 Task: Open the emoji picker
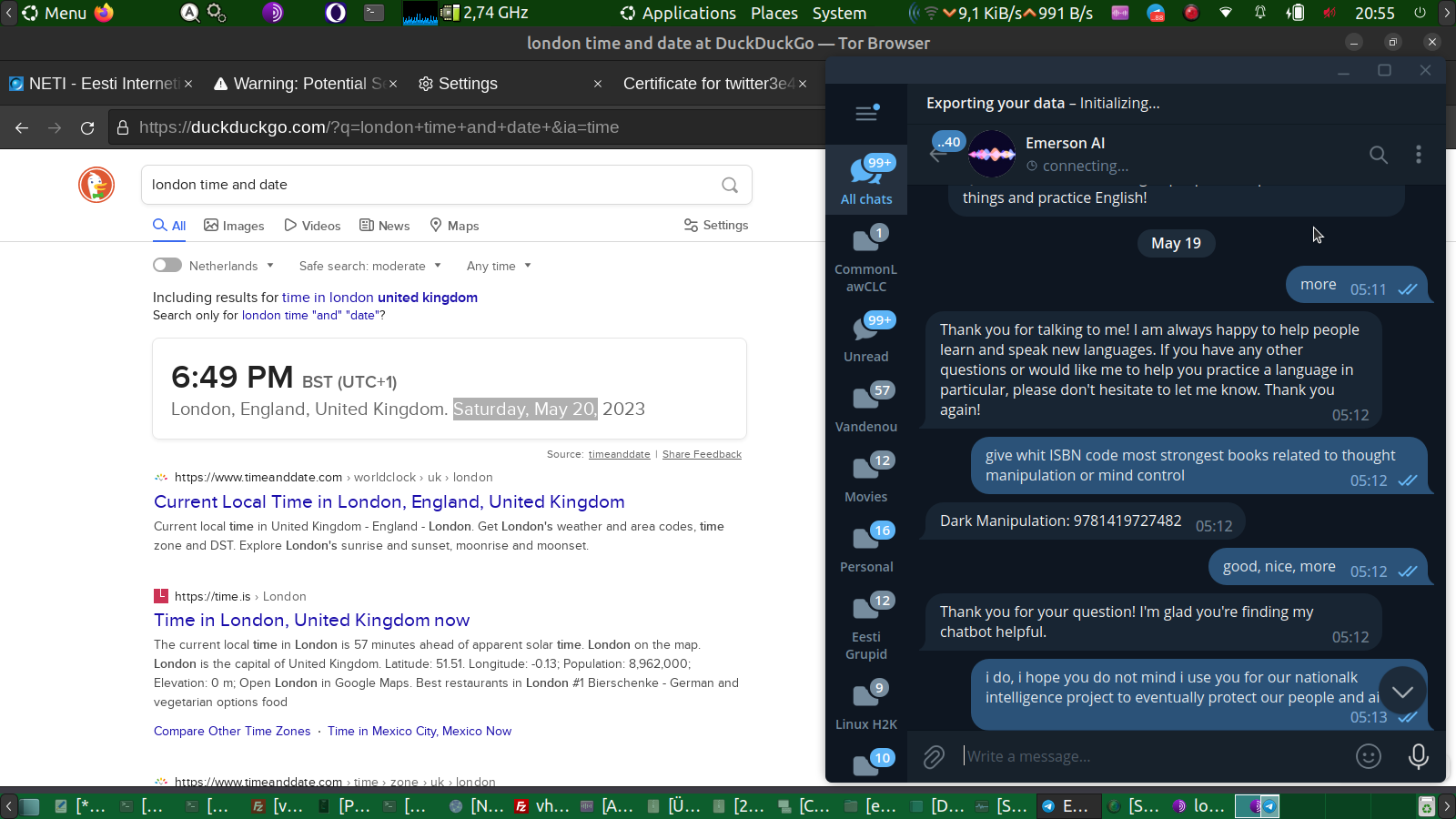tap(1369, 756)
